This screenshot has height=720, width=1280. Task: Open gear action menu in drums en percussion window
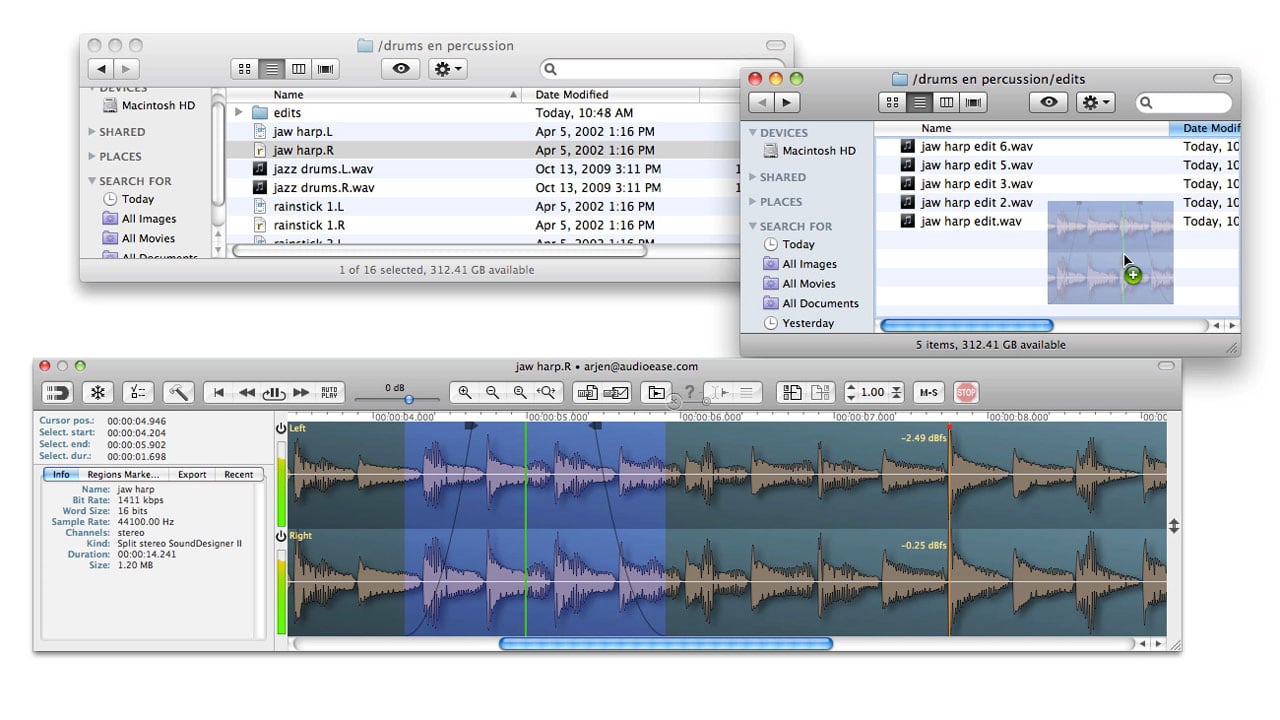[x=447, y=69]
